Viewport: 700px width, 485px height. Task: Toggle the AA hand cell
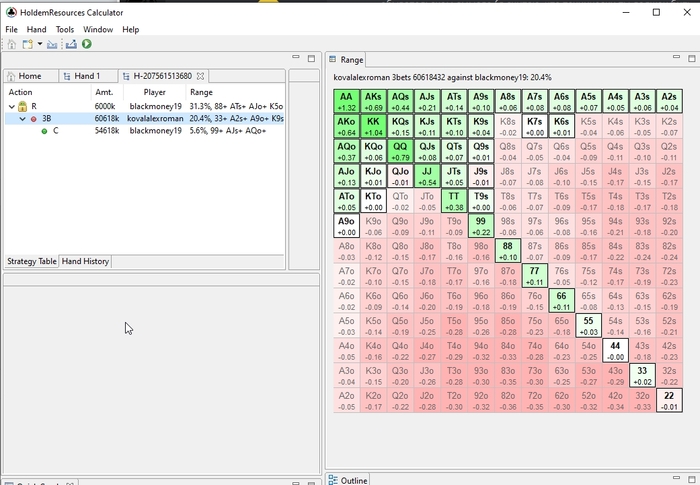346,101
